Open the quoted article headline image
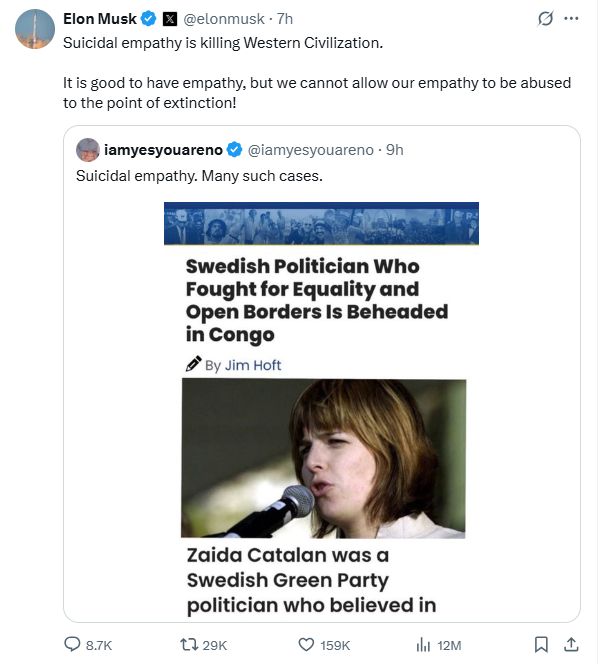 point(322,410)
